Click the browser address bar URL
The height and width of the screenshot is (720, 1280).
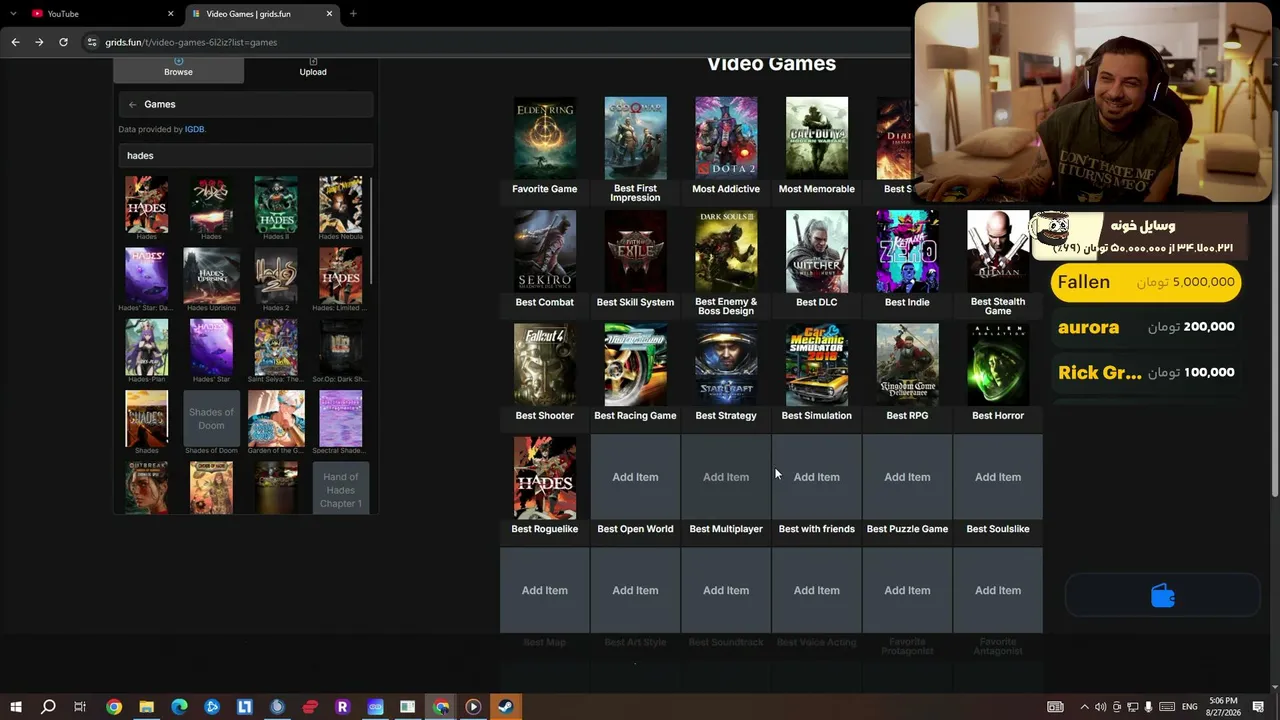point(191,42)
